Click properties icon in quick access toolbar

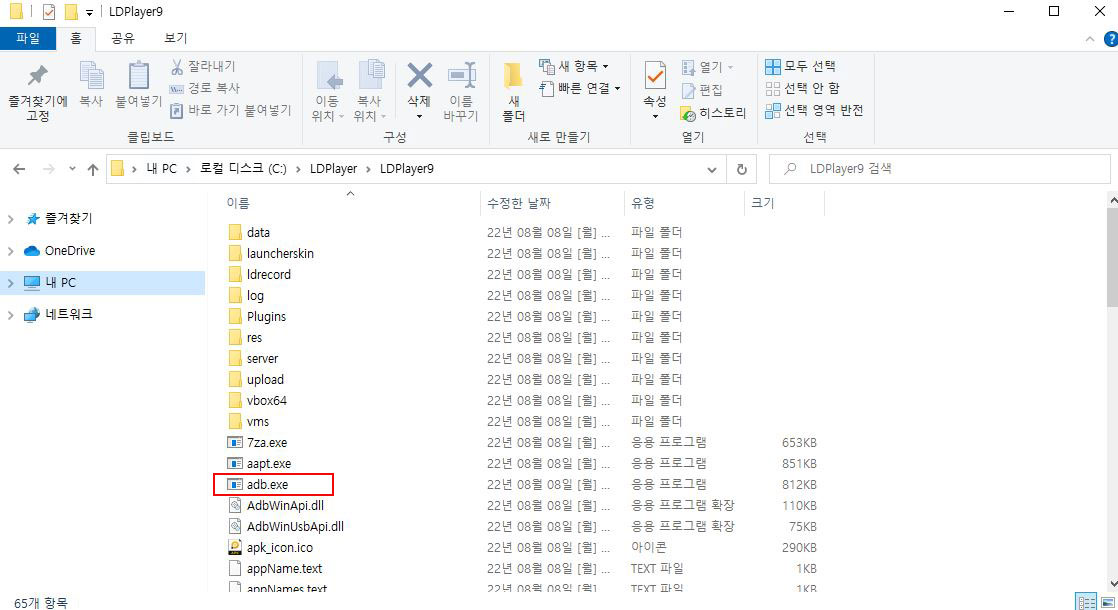click(48, 11)
